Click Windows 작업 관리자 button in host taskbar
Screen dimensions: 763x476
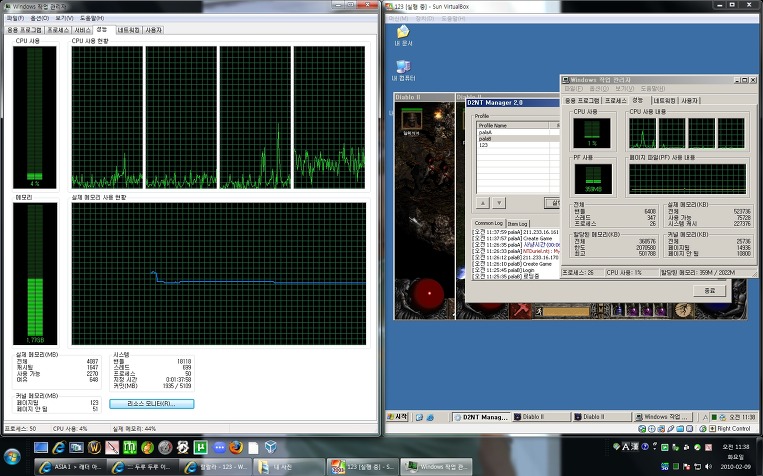click(436, 467)
